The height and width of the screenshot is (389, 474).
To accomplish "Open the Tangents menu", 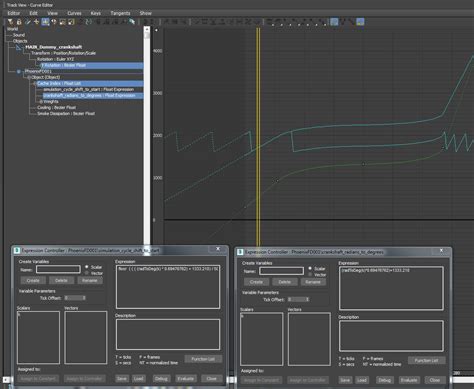I will pyautogui.click(x=120, y=13).
